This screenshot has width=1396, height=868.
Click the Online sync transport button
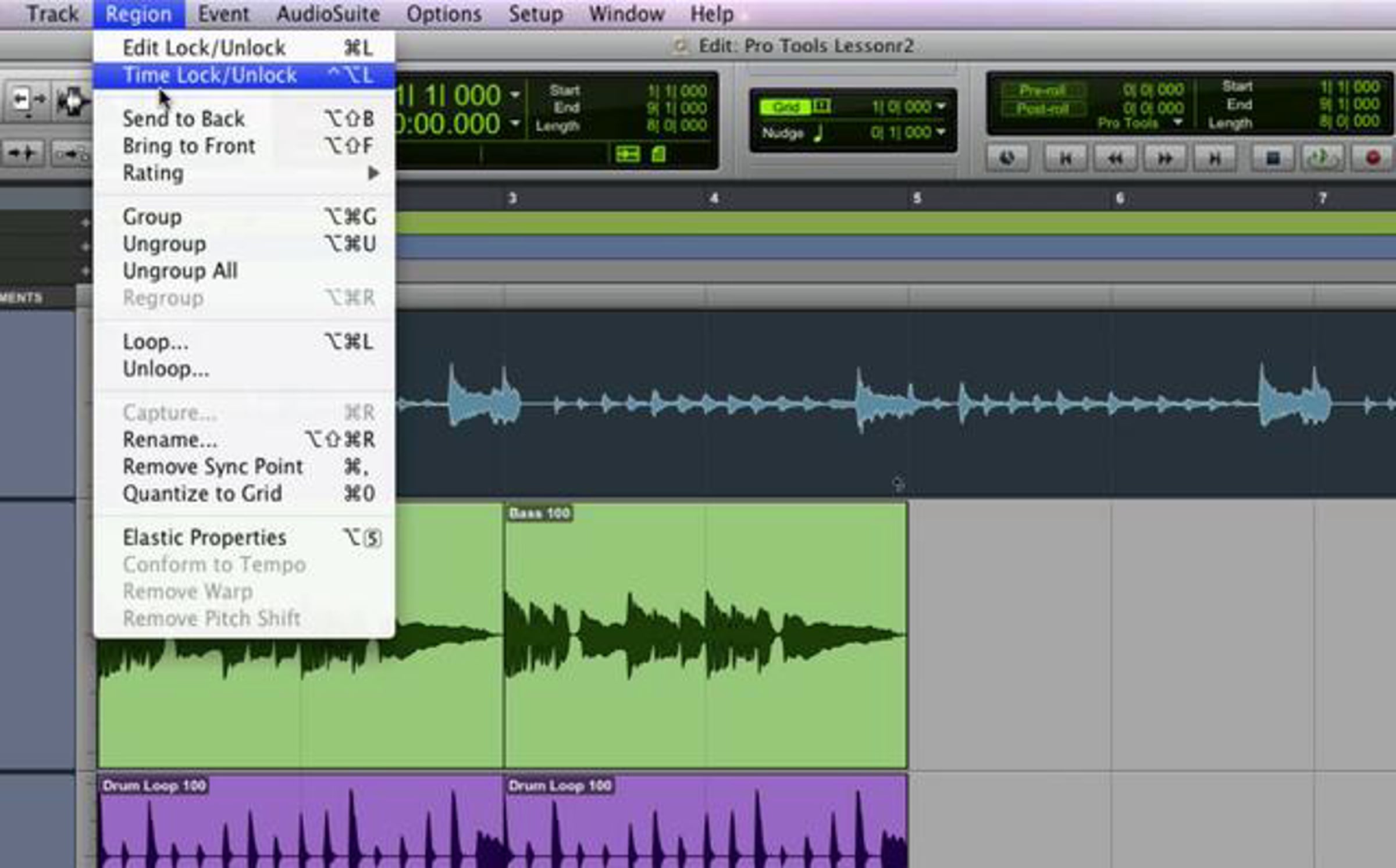click(1007, 158)
